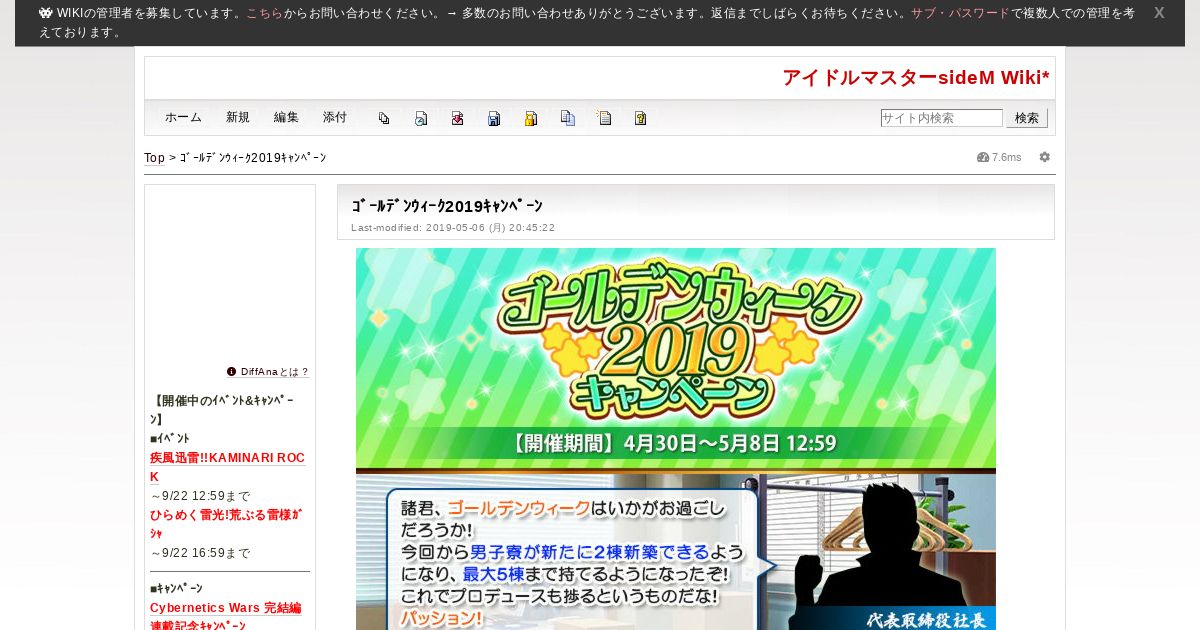This screenshot has width=1200, height=630.
Task: Click the ■イベント sidebar label
Action: point(170,438)
